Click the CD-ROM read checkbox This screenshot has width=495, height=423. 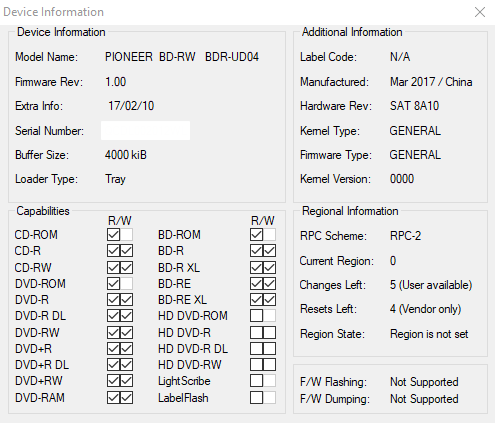tap(113, 235)
